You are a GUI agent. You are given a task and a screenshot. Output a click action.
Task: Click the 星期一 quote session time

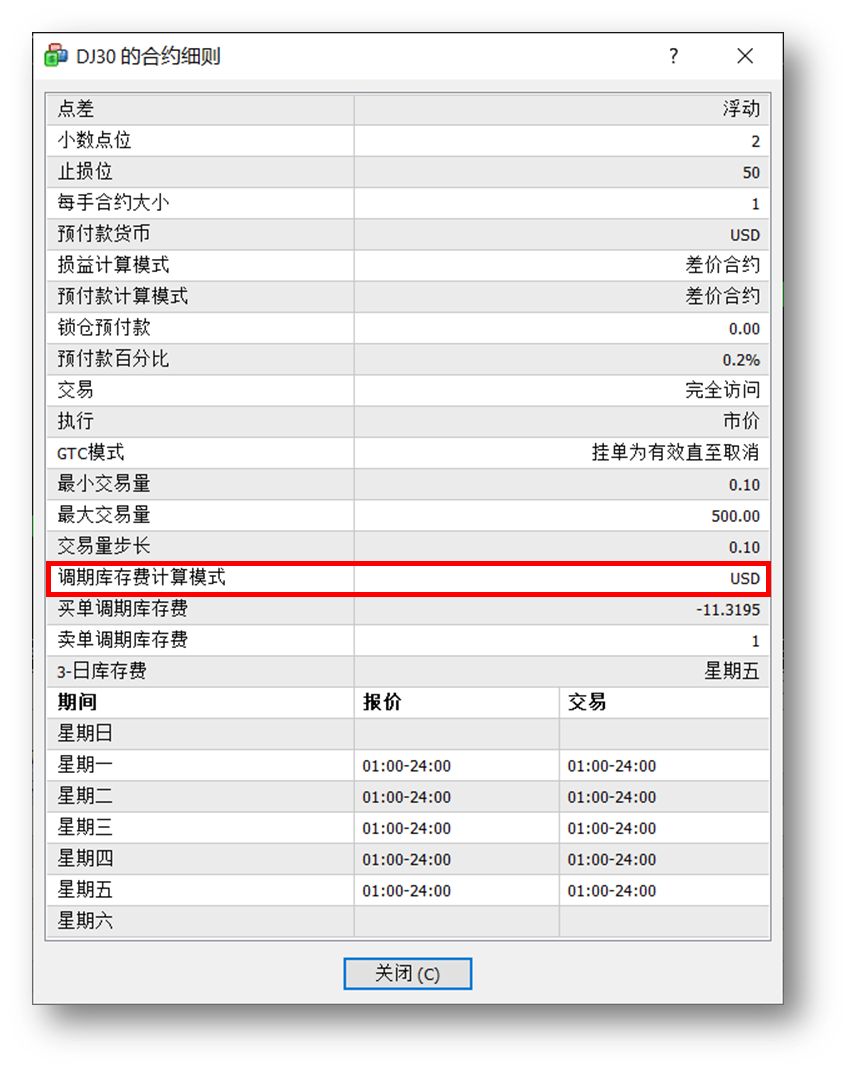pos(407,766)
